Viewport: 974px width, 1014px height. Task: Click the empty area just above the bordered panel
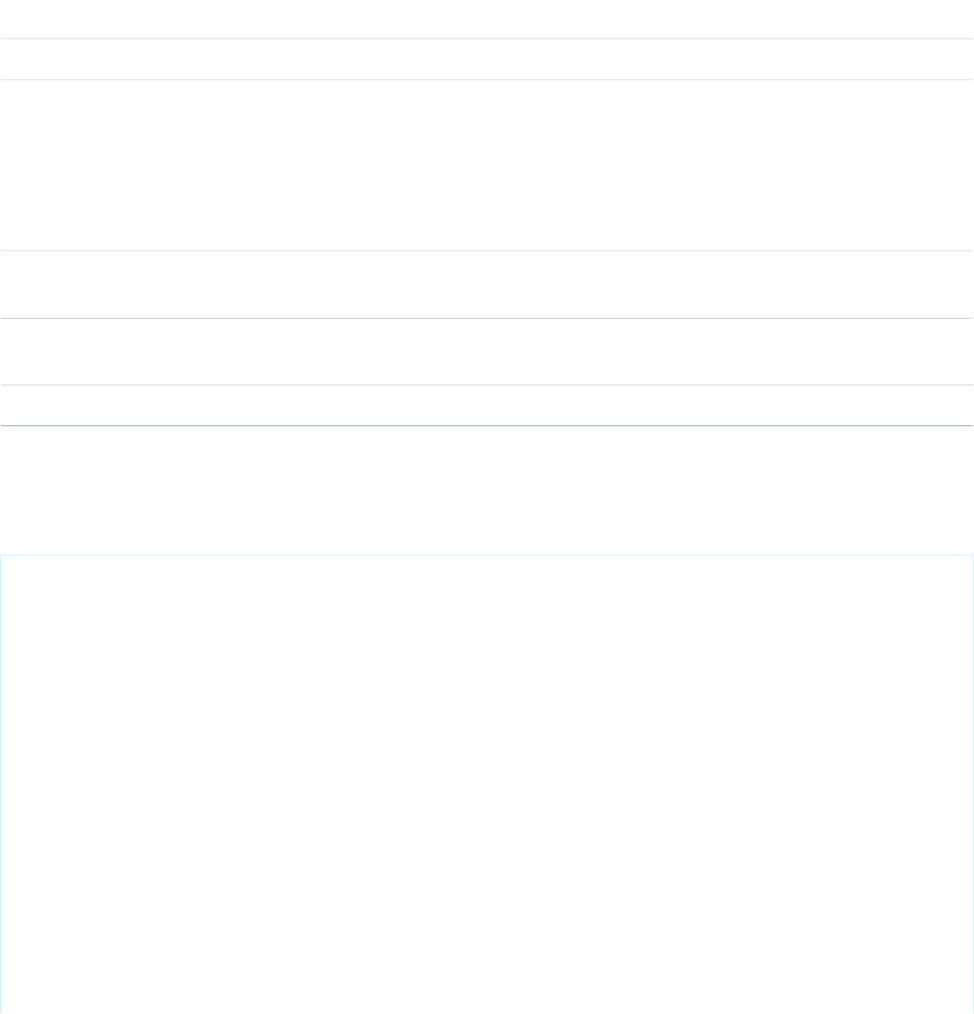pos(487,490)
